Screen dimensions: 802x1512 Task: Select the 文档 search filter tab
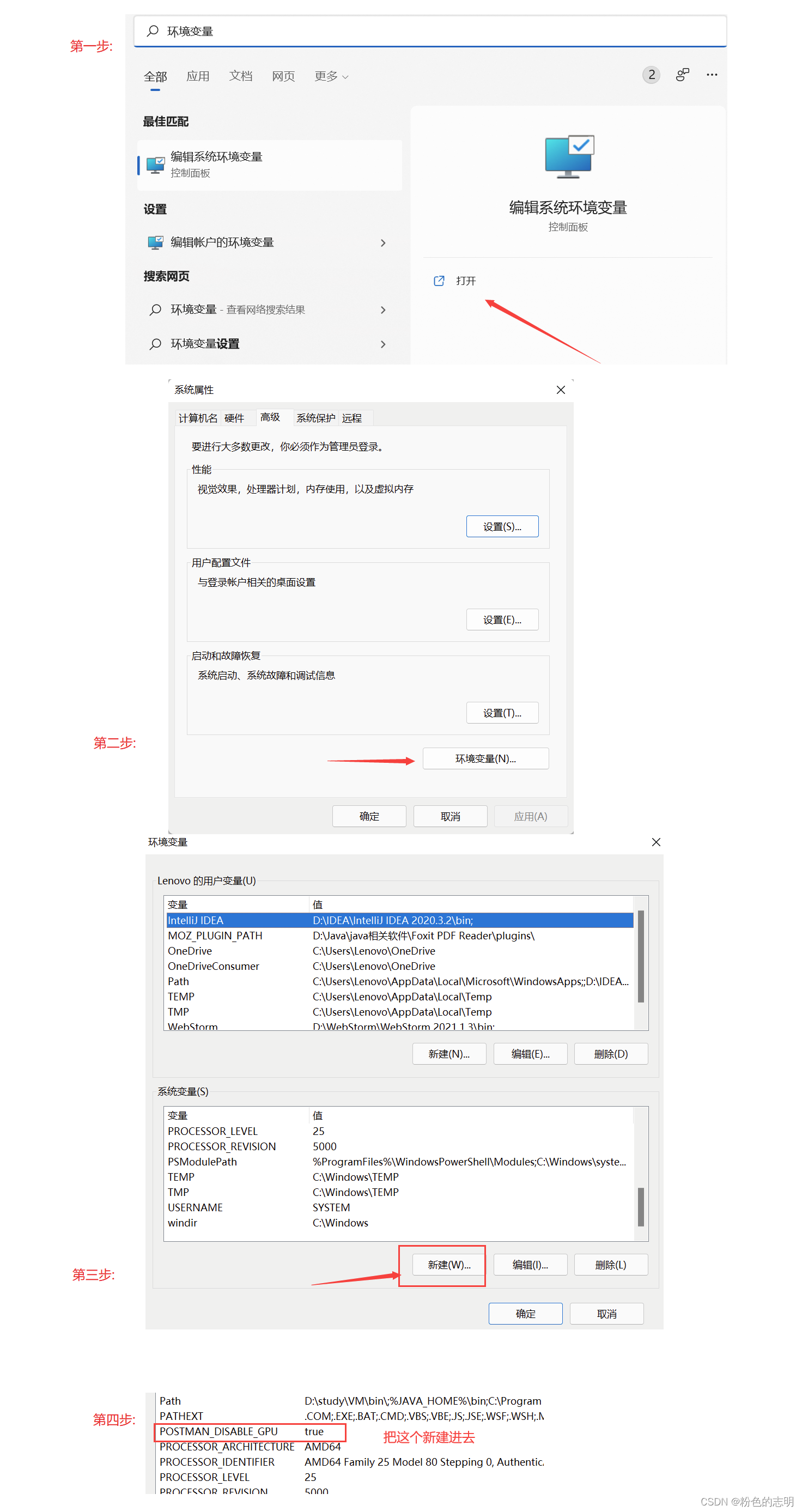coord(240,76)
